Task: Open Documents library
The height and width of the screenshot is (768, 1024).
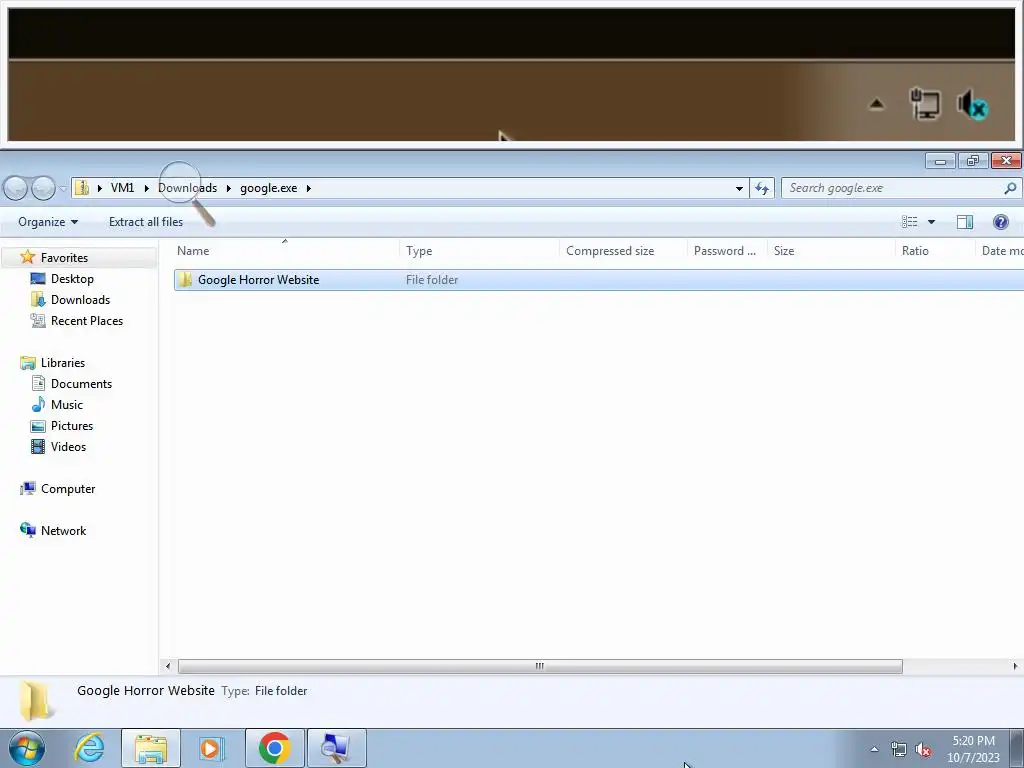Action: (x=81, y=383)
